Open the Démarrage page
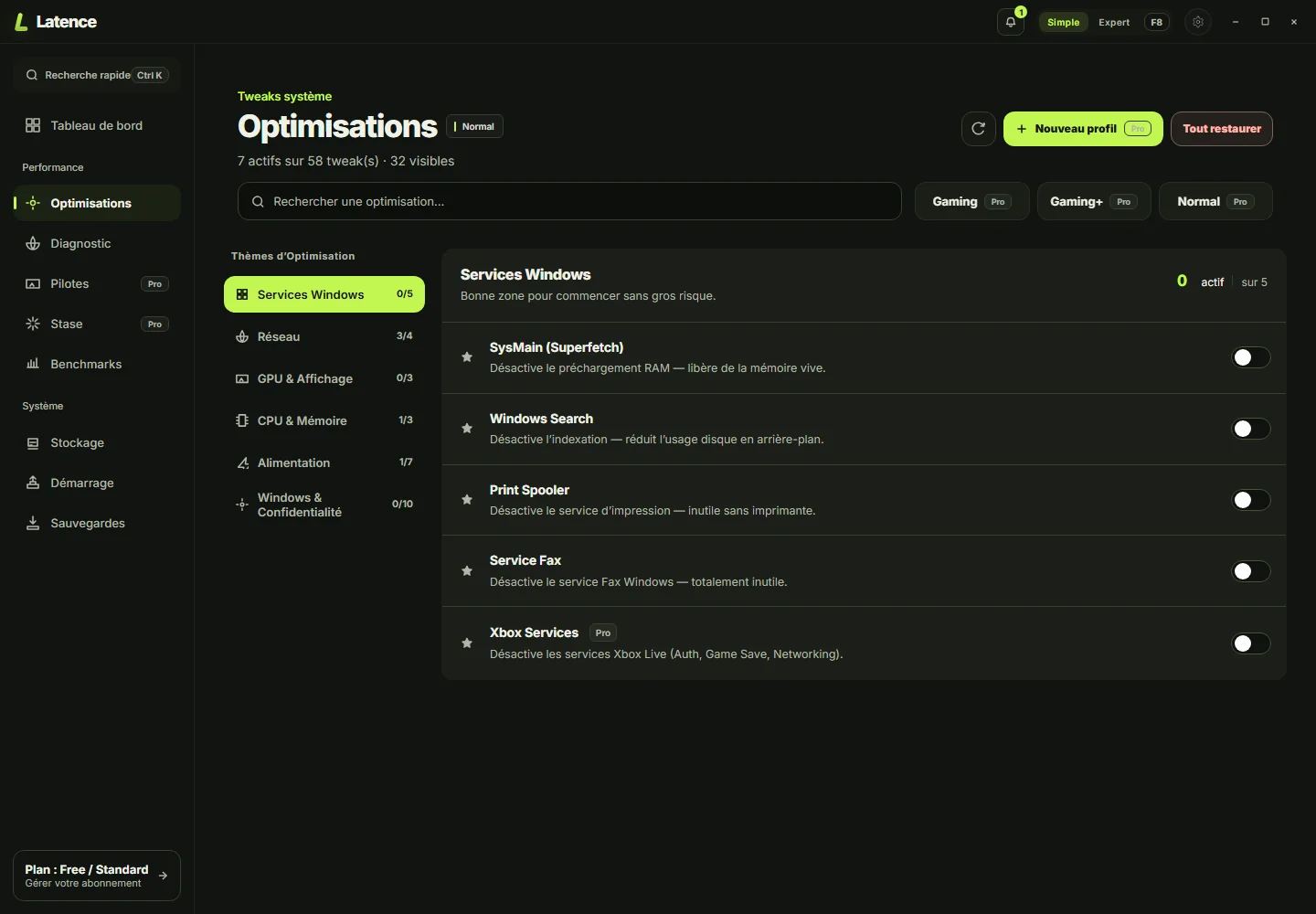Viewport: 1316px width, 914px height. coord(97,483)
